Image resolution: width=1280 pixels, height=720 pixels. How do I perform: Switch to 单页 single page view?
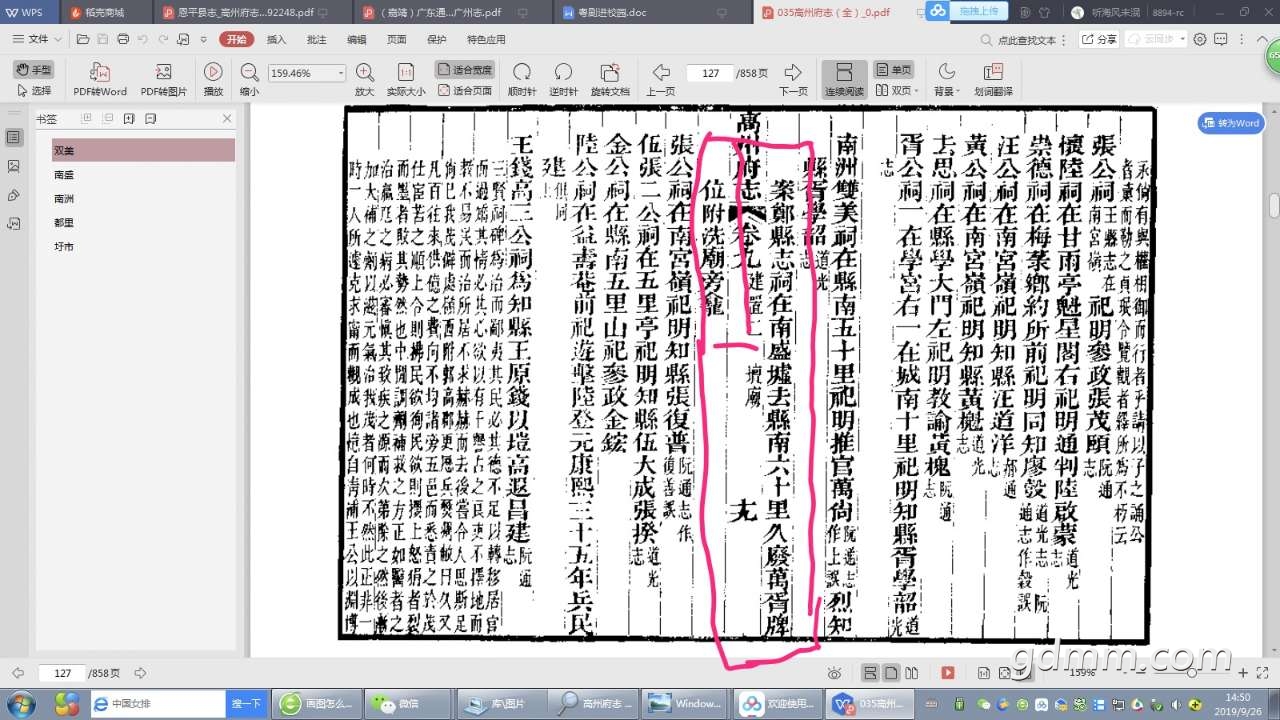894,70
